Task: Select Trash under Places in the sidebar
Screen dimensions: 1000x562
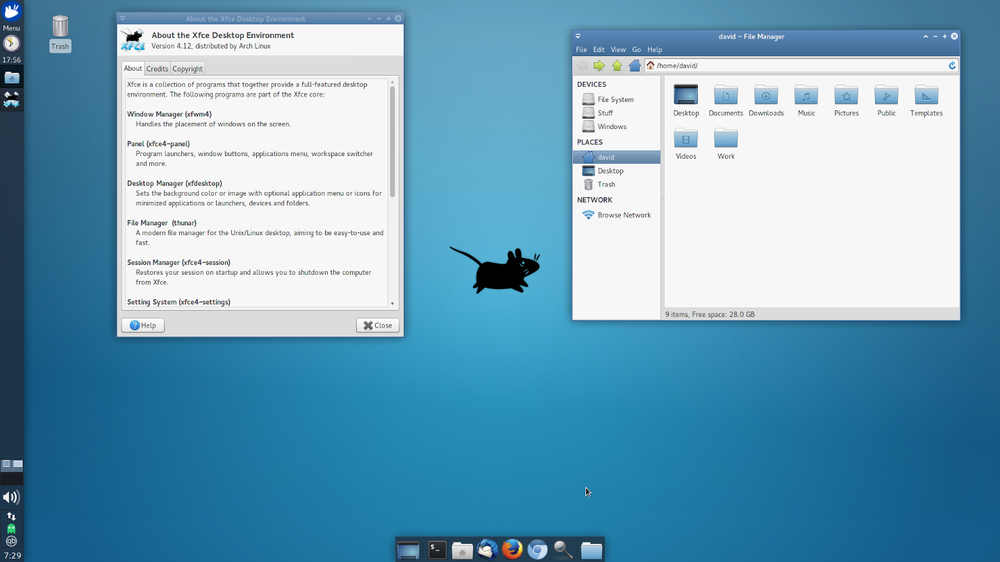Action: pos(616,184)
